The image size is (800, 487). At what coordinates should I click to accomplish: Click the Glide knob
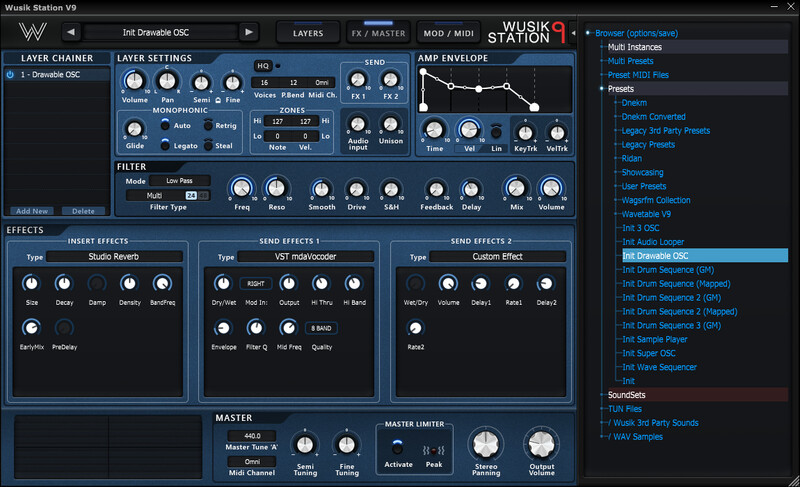click(x=134, y=129)
